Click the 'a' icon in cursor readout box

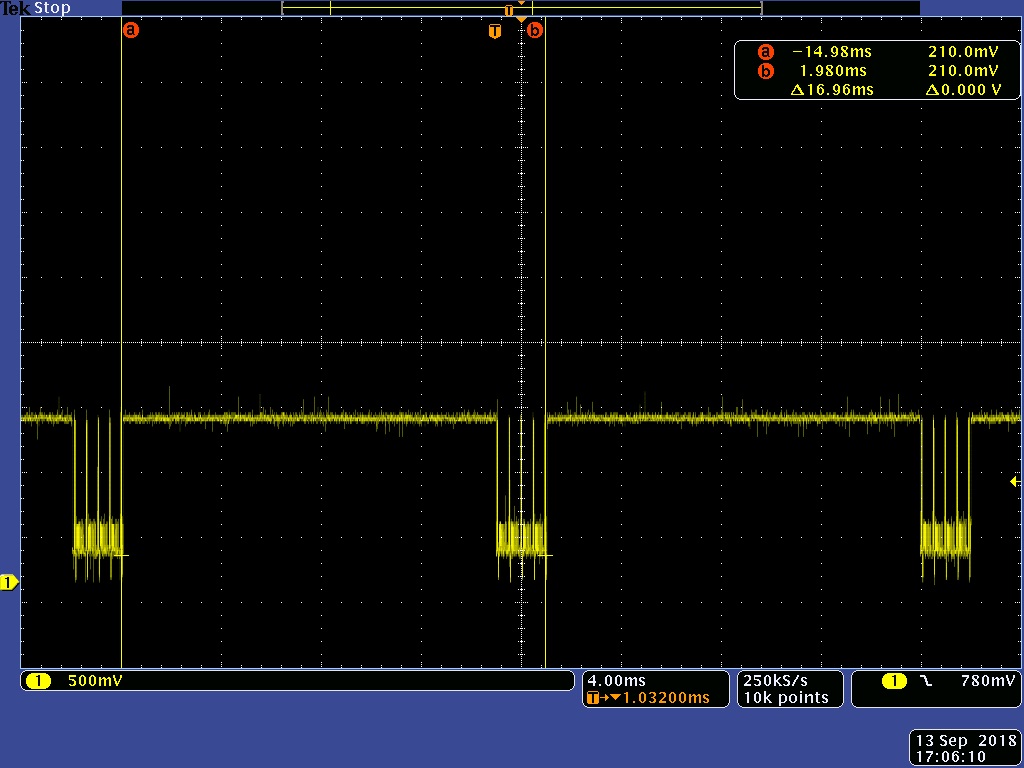[x=765, y=52]
